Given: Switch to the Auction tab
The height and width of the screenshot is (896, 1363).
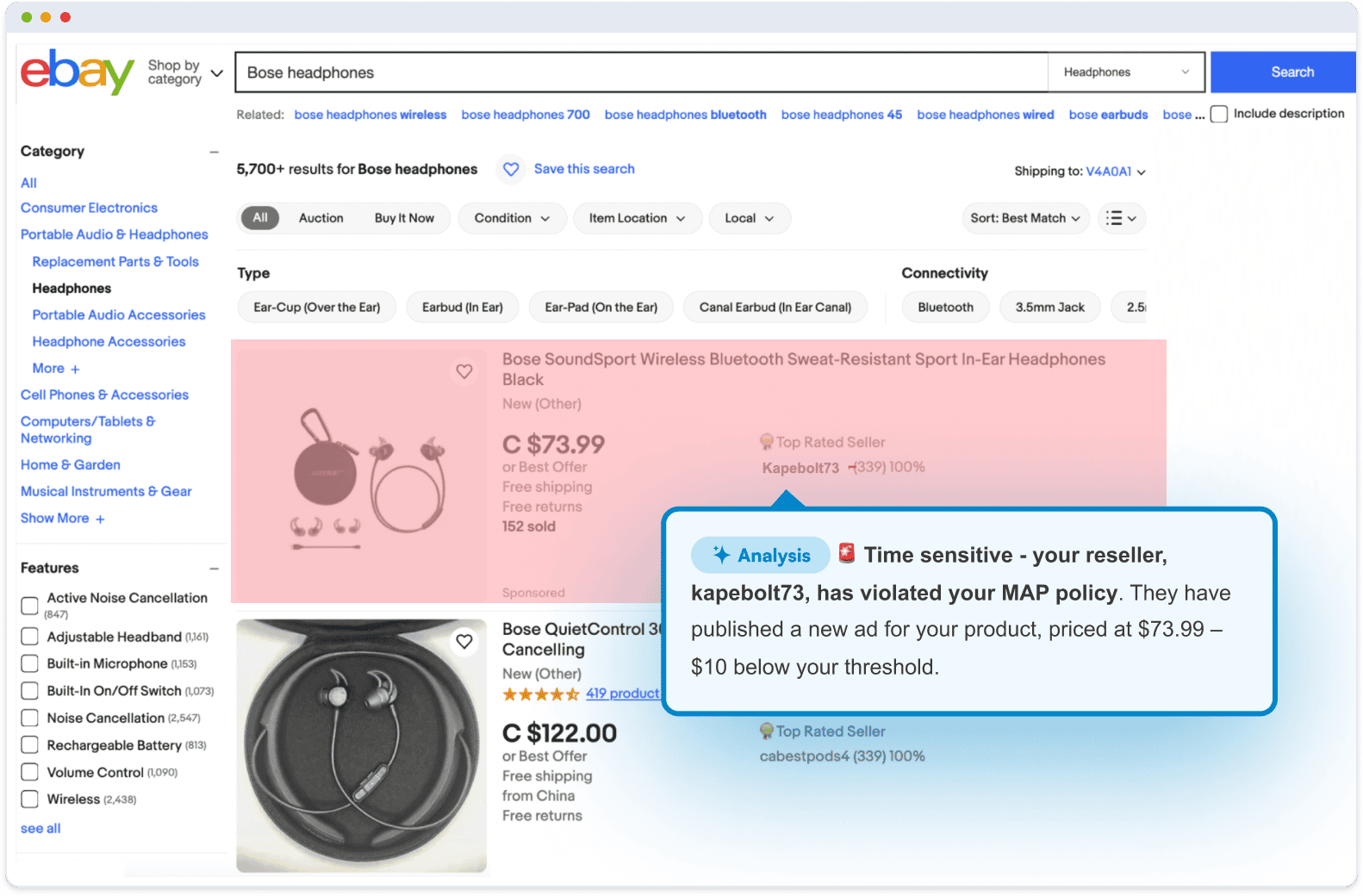Looking at the screenshot, I should click(321, 218).
